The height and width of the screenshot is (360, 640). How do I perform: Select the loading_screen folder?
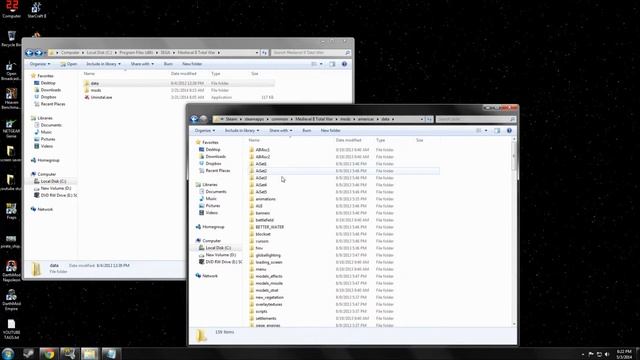pyautogui.click(x=269, y=262)
